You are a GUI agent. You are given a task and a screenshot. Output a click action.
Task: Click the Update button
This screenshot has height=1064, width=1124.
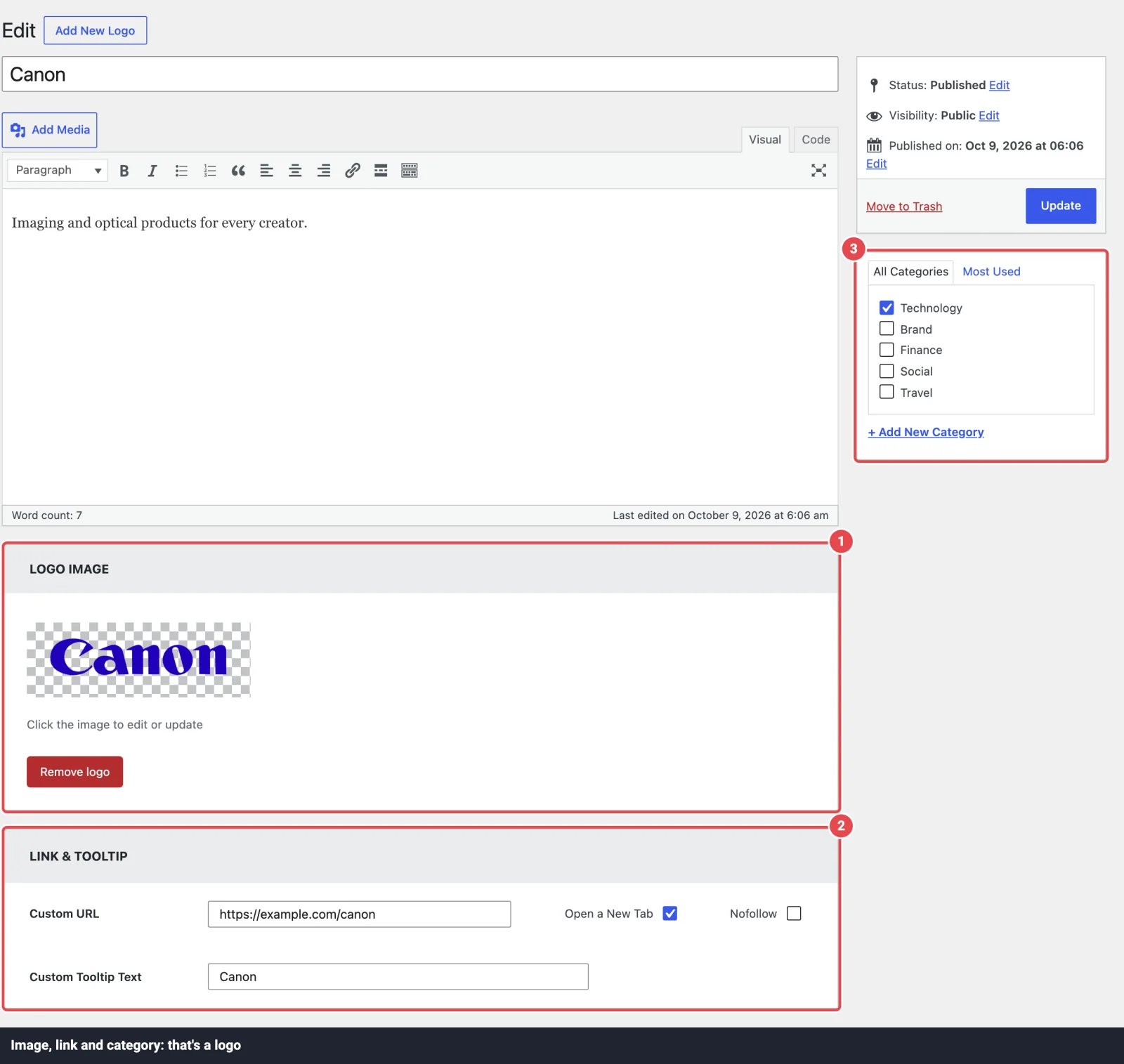[x=1061, y=206]
